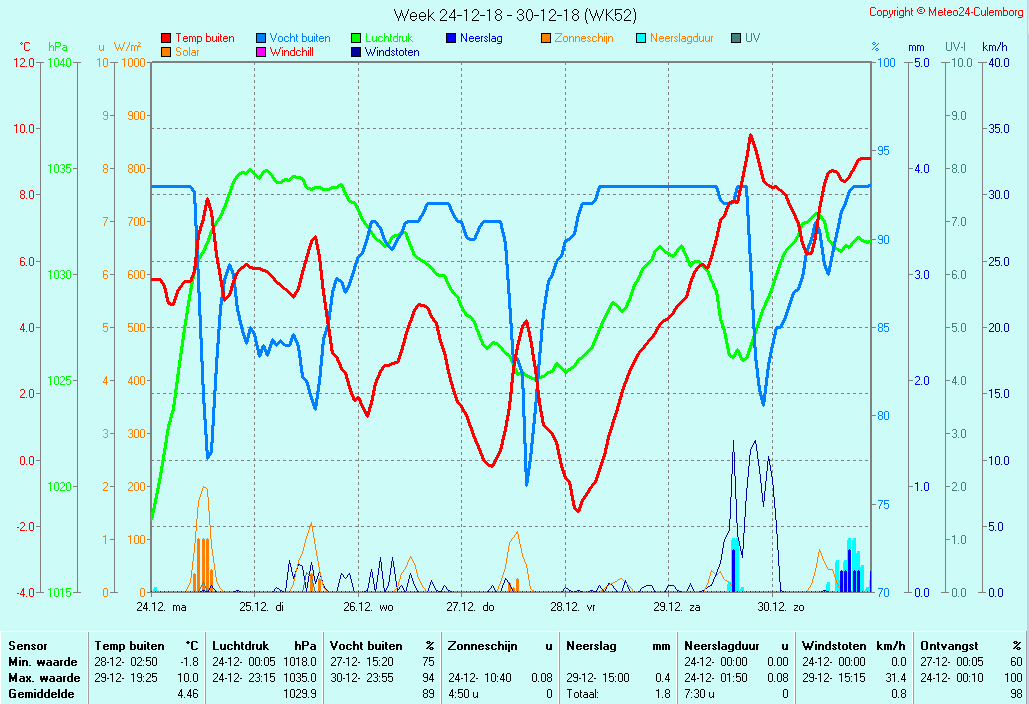Click the week title 24-12-18 - 30-12-18
This screenshot has height=704, width=1029.
pos(514,15)
